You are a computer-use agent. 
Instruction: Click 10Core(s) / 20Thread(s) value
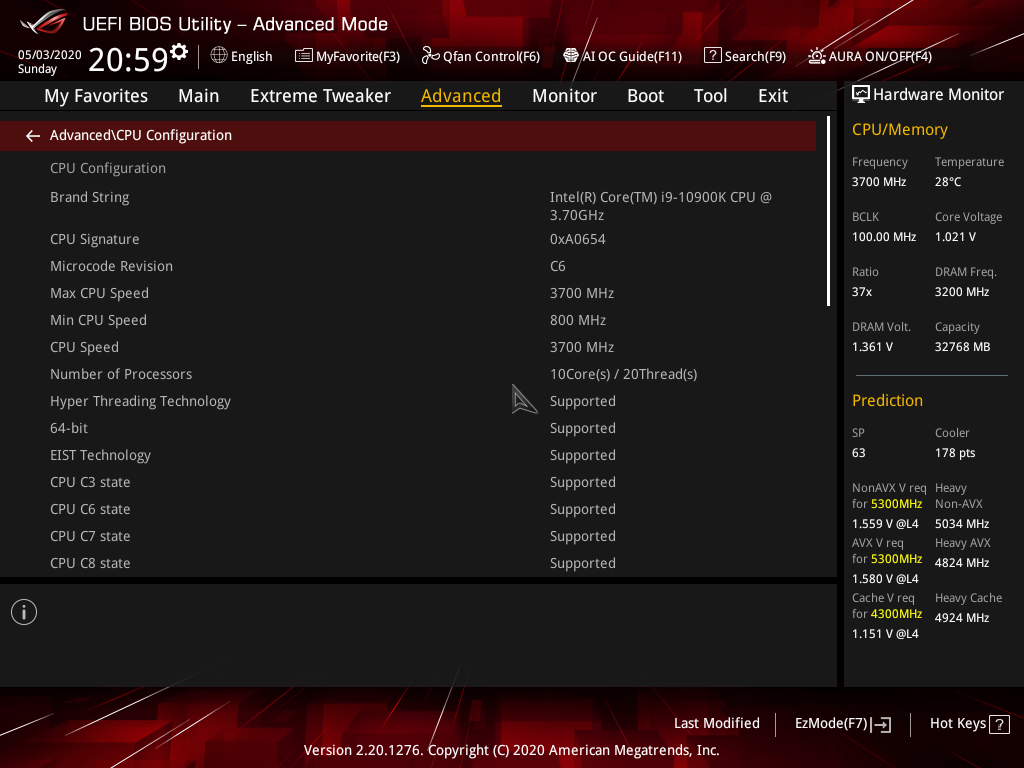coord(624,374)
